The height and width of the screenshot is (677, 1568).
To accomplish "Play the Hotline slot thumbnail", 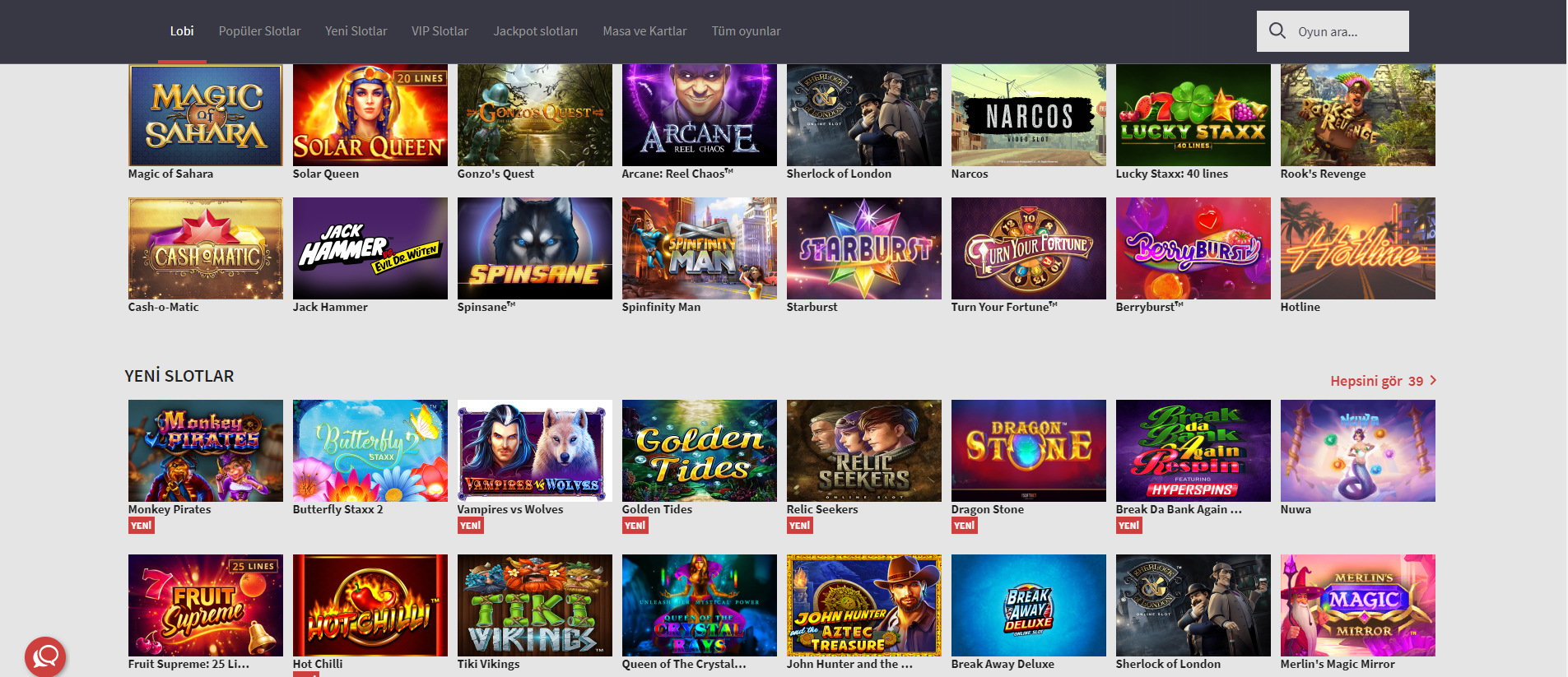I will (1358, 248).
